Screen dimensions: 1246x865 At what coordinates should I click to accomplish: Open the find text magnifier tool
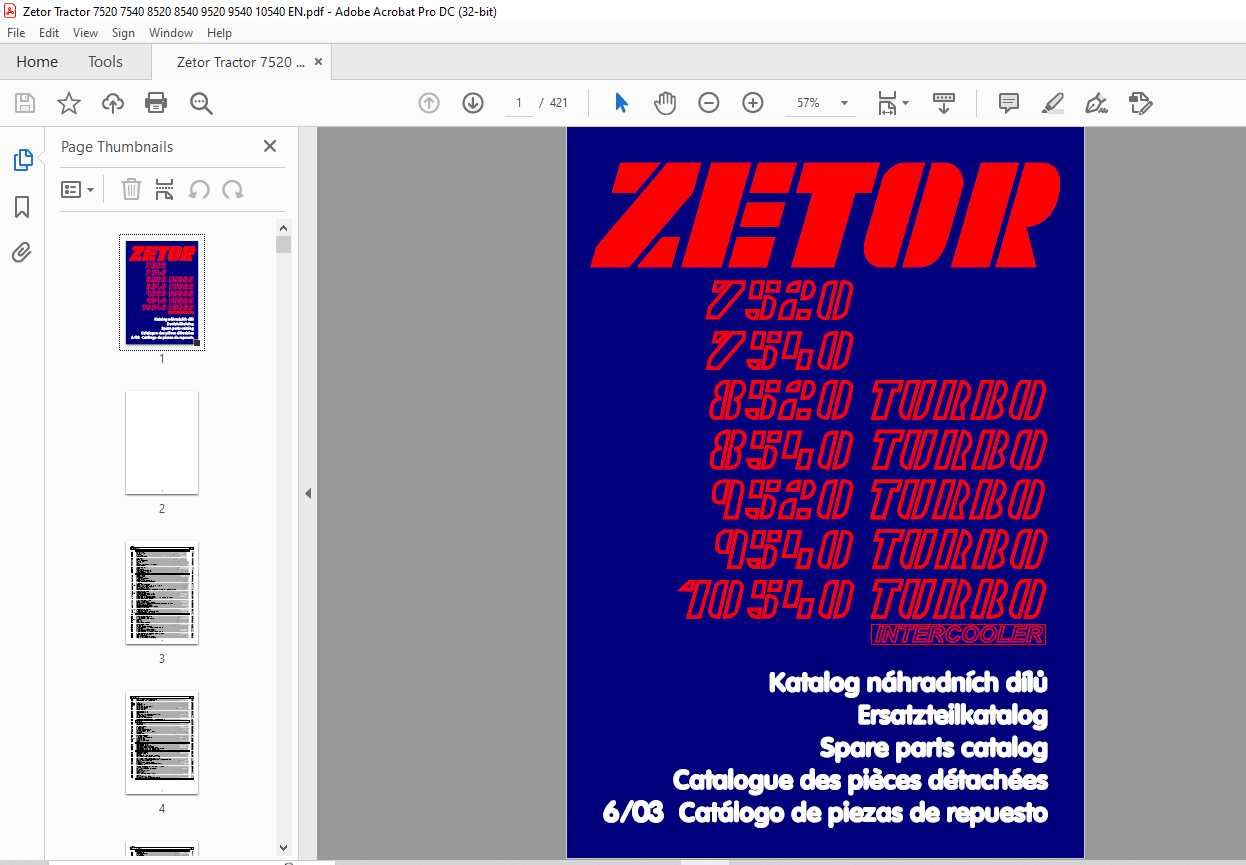[201, 103]
